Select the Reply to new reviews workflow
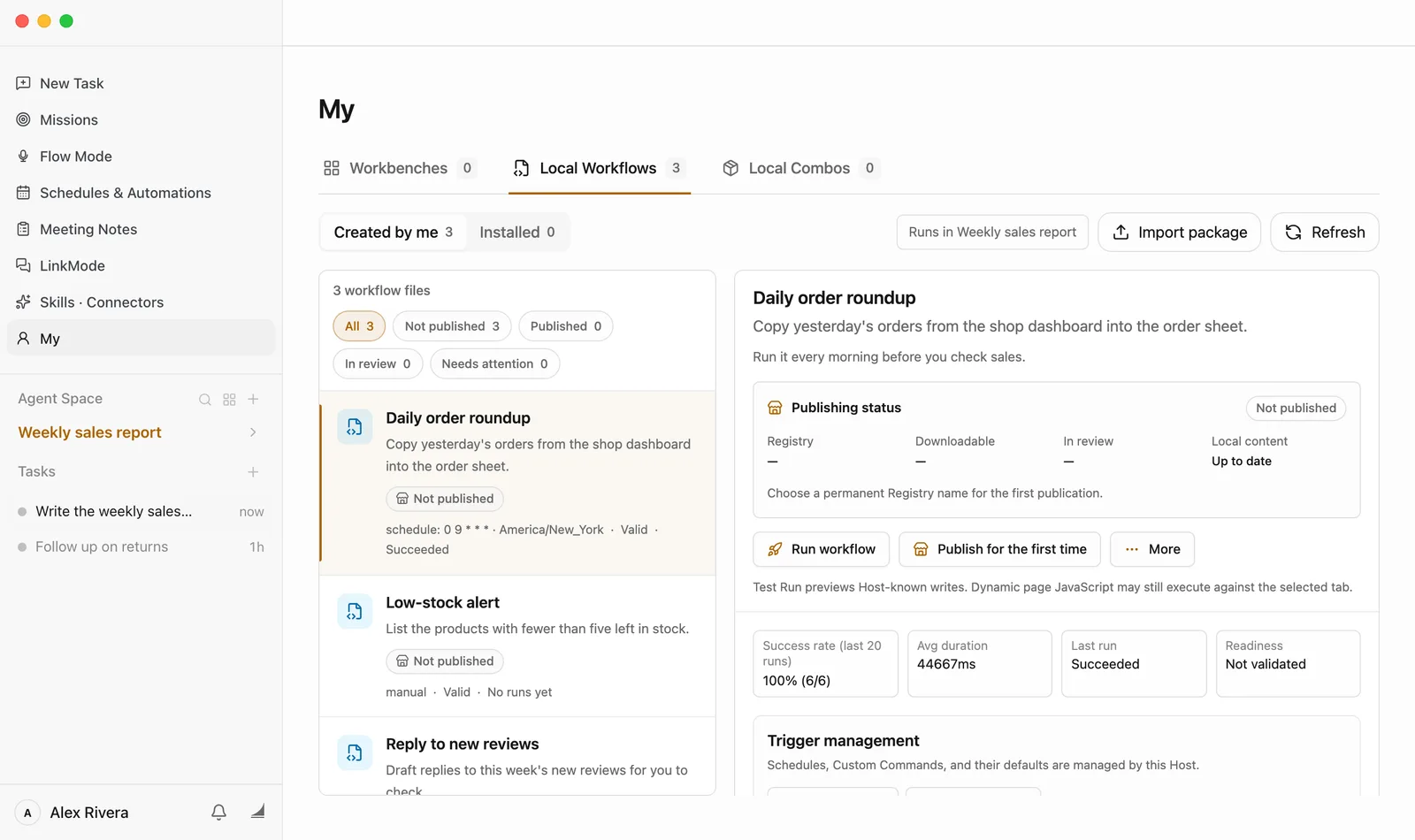Screen dimensions: 1415x840 click(x=517, y=756)
